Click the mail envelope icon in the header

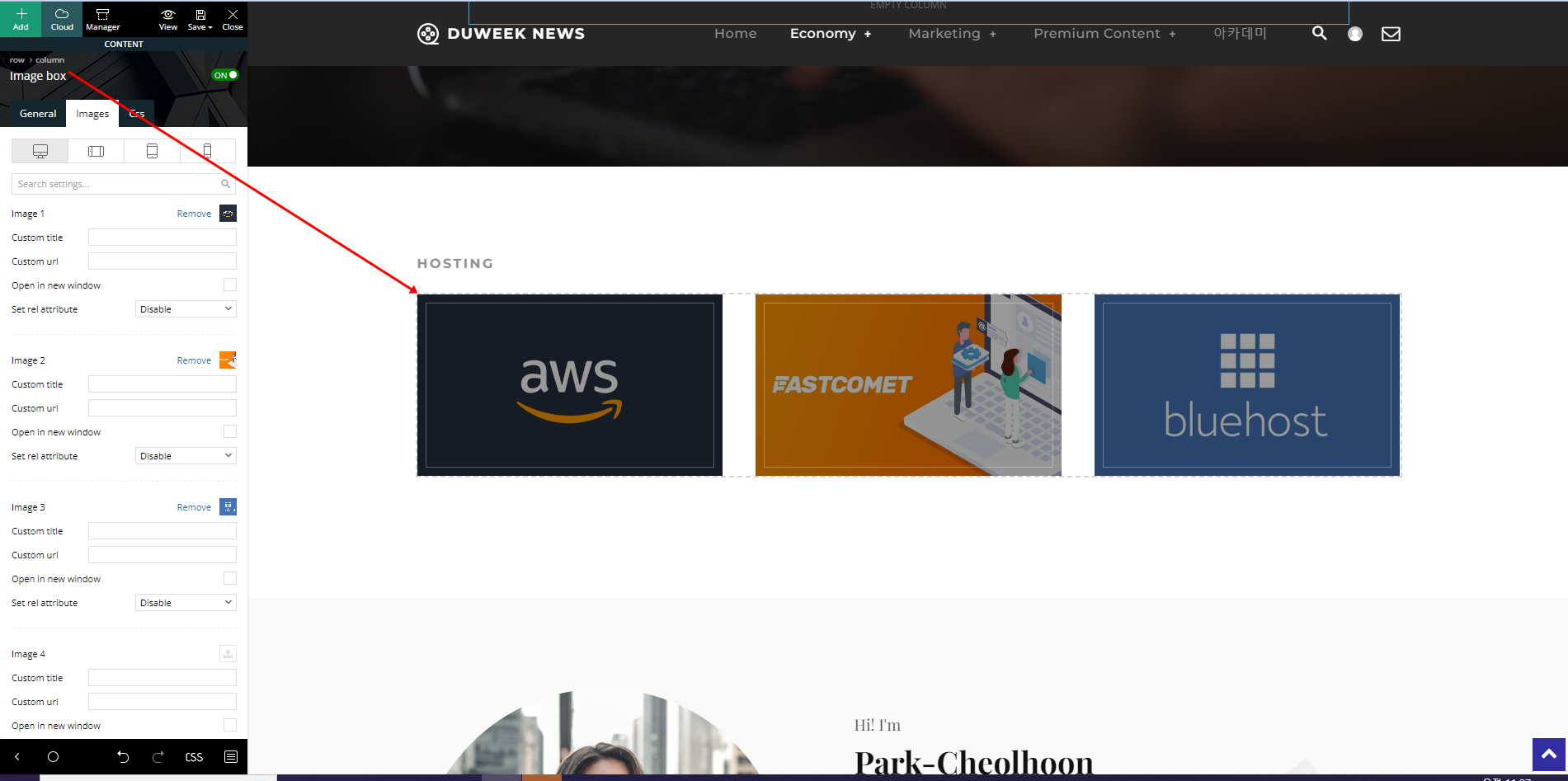pos(1391,34)
